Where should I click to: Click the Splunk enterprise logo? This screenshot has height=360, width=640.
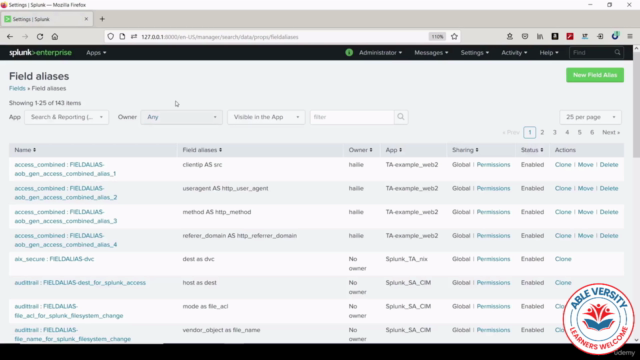[40, 53]
